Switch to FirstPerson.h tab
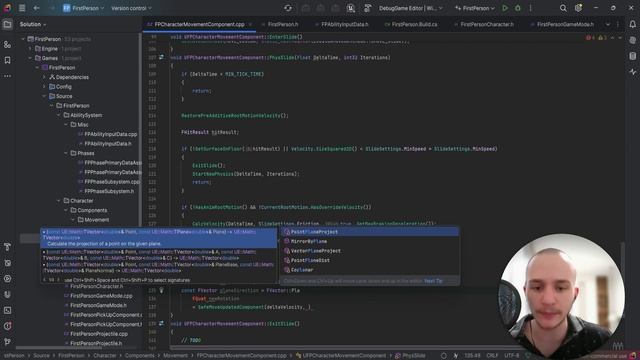Image resolution: width=640 pixels, height=360 pixels. (x=282, y=24)
